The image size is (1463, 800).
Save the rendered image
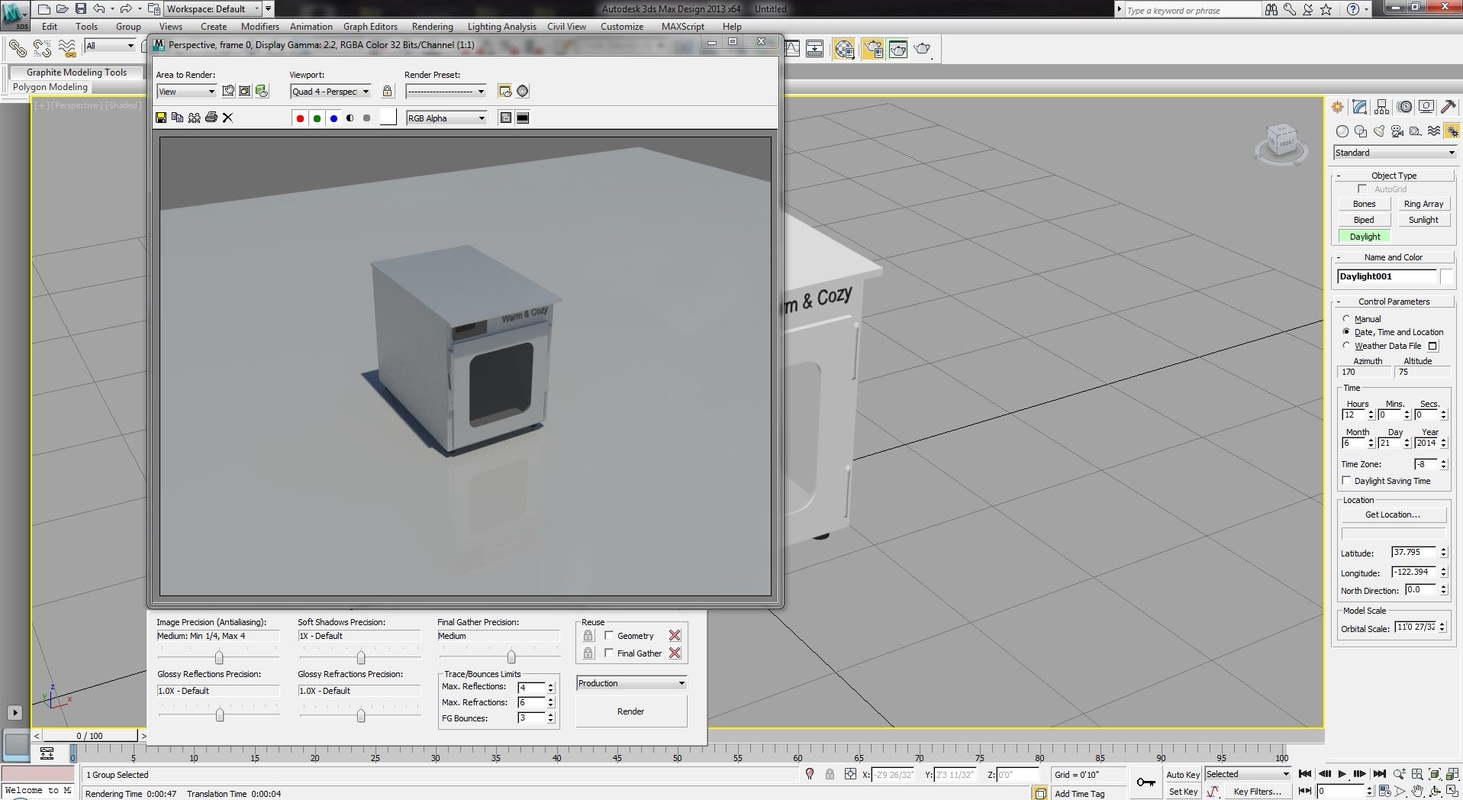click(160, 117)
